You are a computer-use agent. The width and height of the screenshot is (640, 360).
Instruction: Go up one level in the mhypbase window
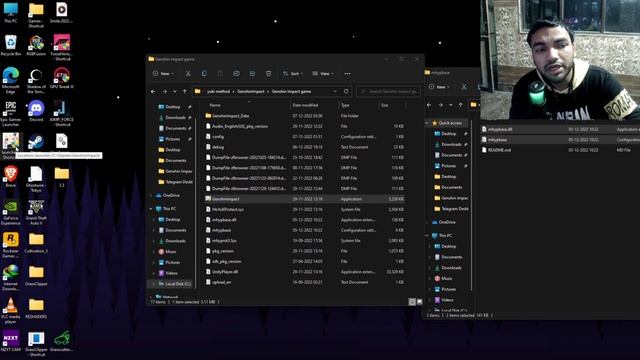[460, 105]
